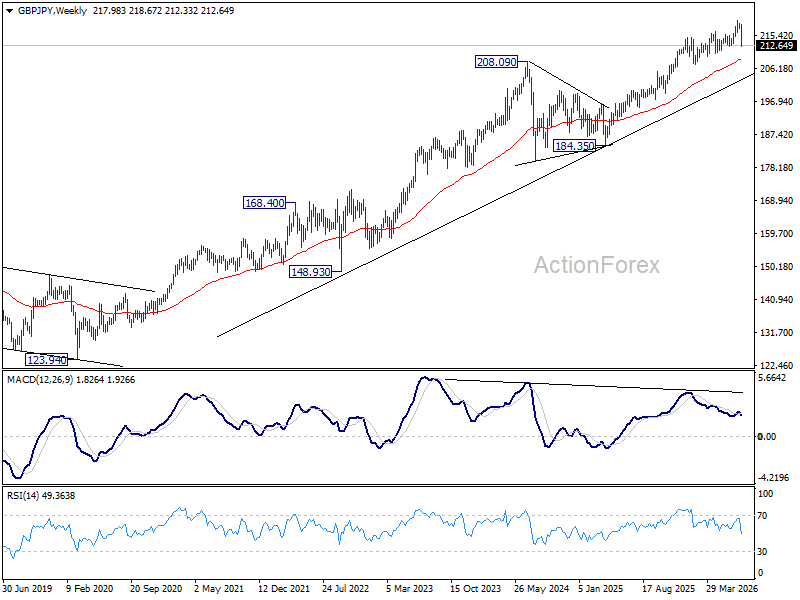The image size is (800, 600).
Task: Click the 150.180 price axis value
Action: click(777, 267)
